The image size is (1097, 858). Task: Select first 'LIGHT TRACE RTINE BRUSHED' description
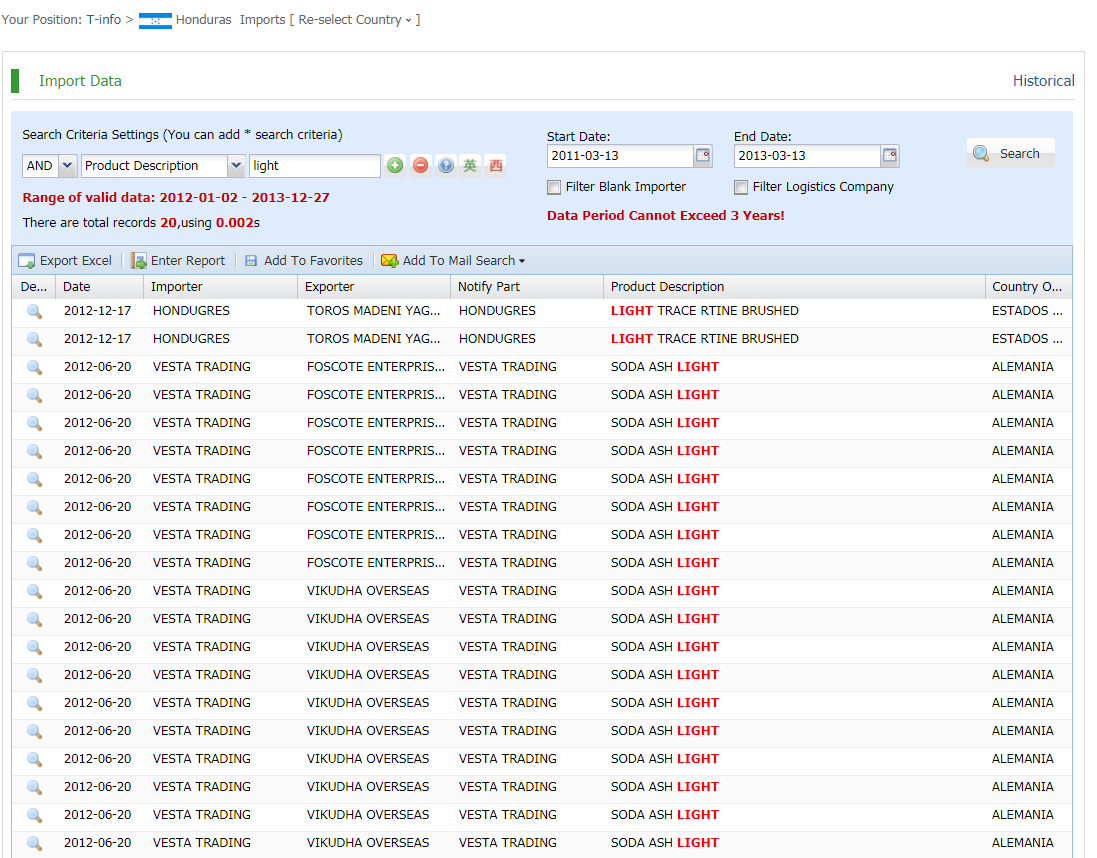[705, 311]
